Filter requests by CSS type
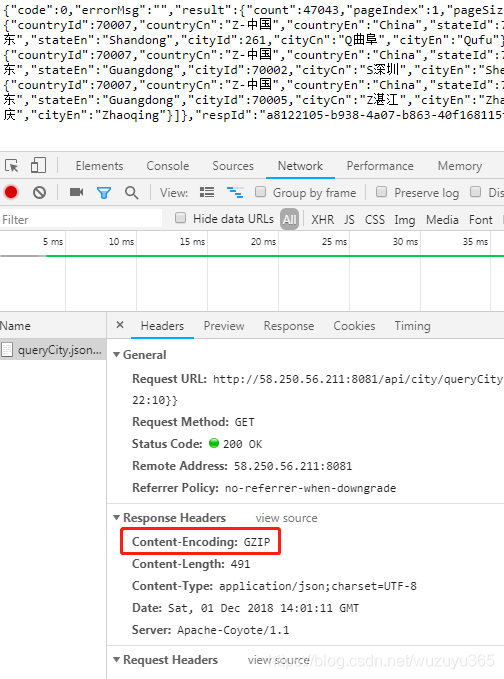The width and height of the screenshot is (504, 679). 375,220
